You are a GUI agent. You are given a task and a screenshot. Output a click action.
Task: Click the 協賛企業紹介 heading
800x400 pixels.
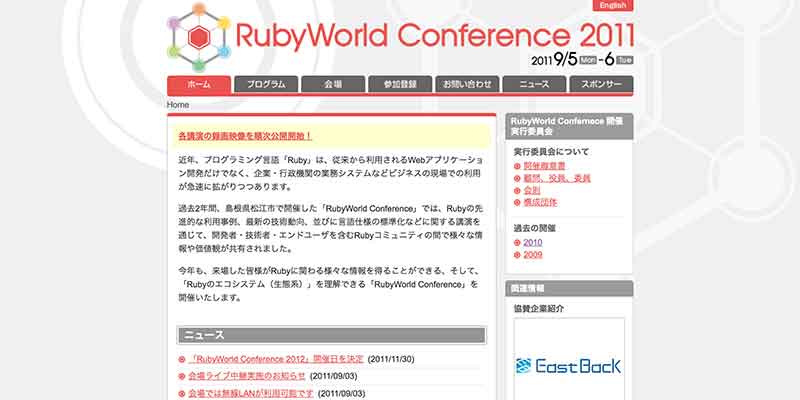[539, 308]
